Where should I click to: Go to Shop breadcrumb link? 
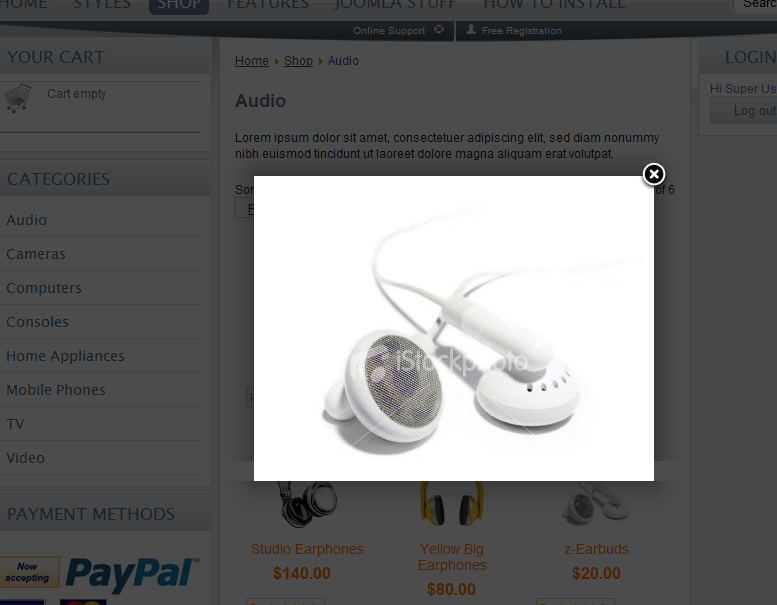click(x=298, y=61)
